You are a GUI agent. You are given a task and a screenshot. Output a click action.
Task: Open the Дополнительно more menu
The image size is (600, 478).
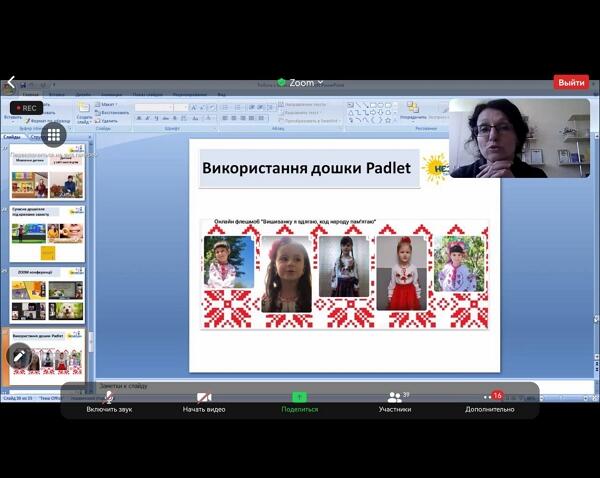pos(490,402)
